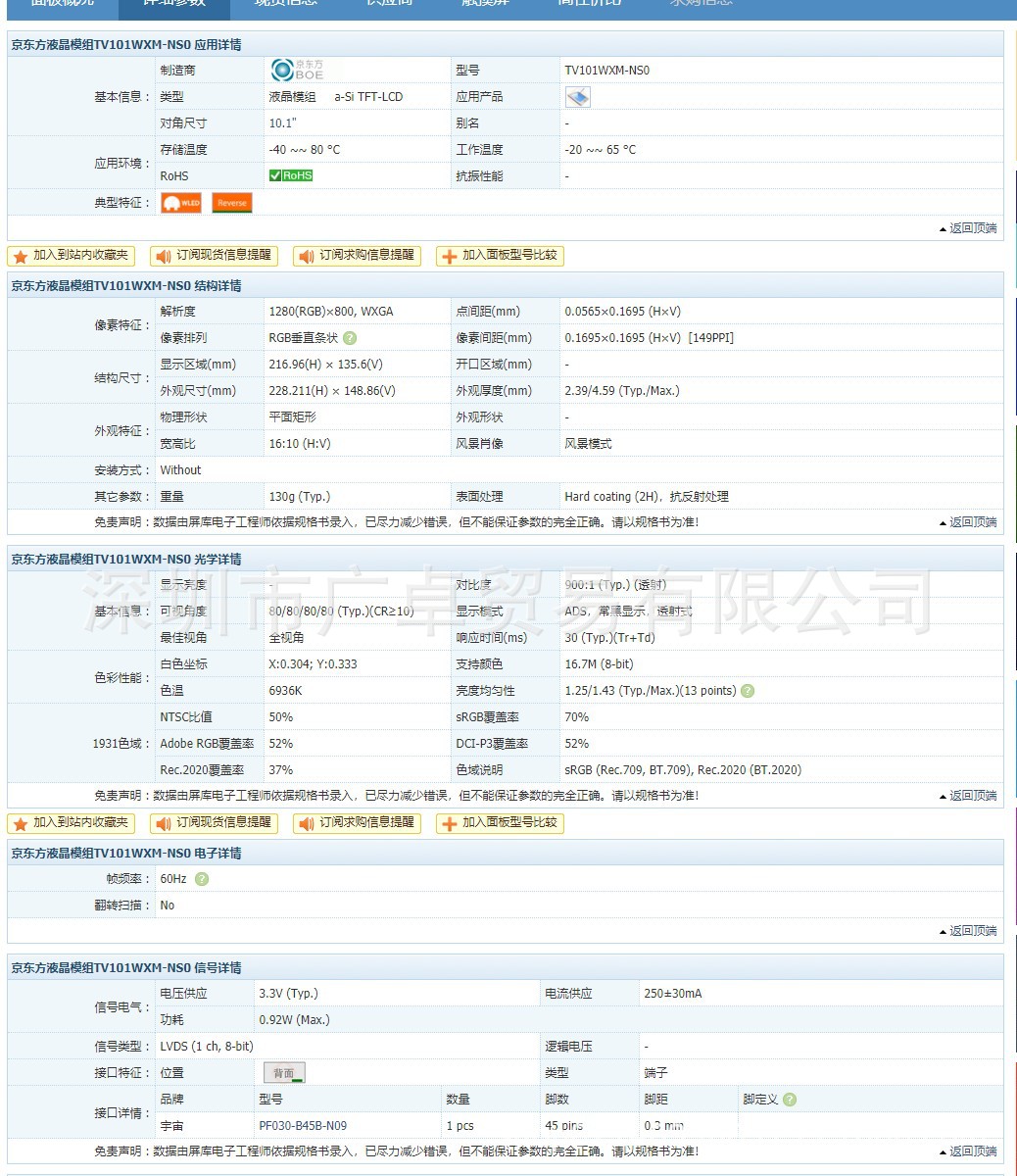Screen dimensions: 1017x1176
Task: Click 返回顶端 in the 光学详情 section
Action: [968, 796]
